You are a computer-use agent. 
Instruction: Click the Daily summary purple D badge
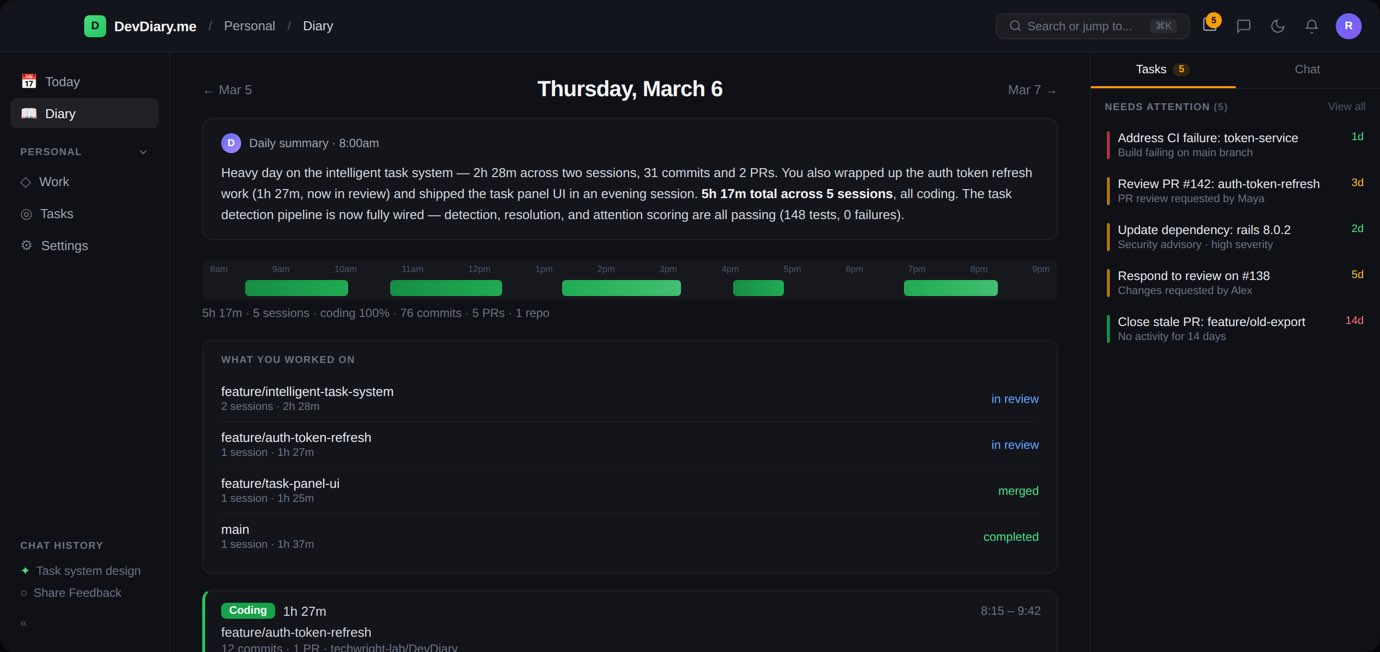click(x=232, y=142)
